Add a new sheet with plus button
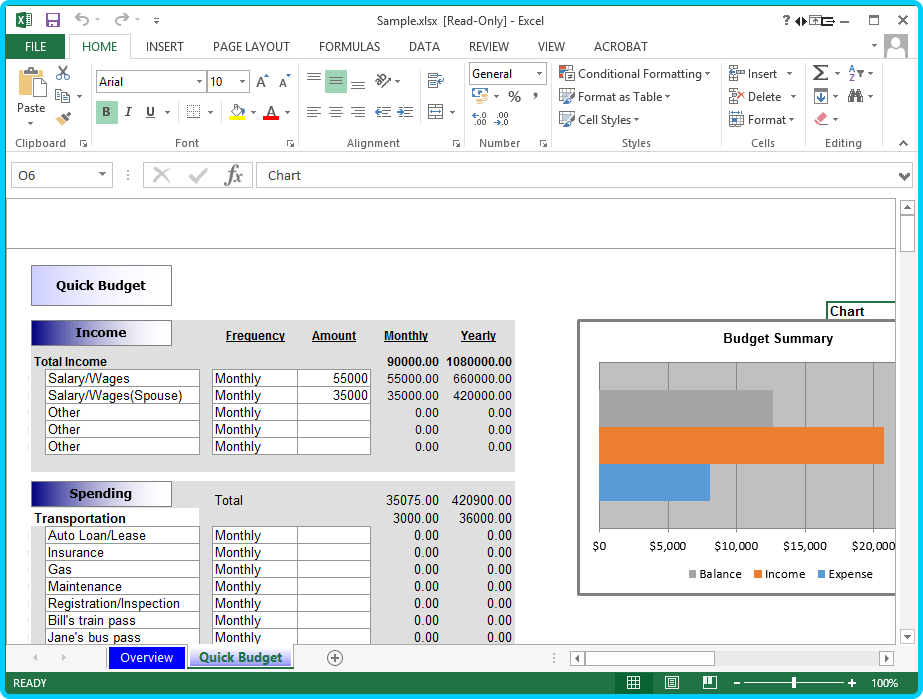Screen dimensions: 923x699 (x=335, y=658)
